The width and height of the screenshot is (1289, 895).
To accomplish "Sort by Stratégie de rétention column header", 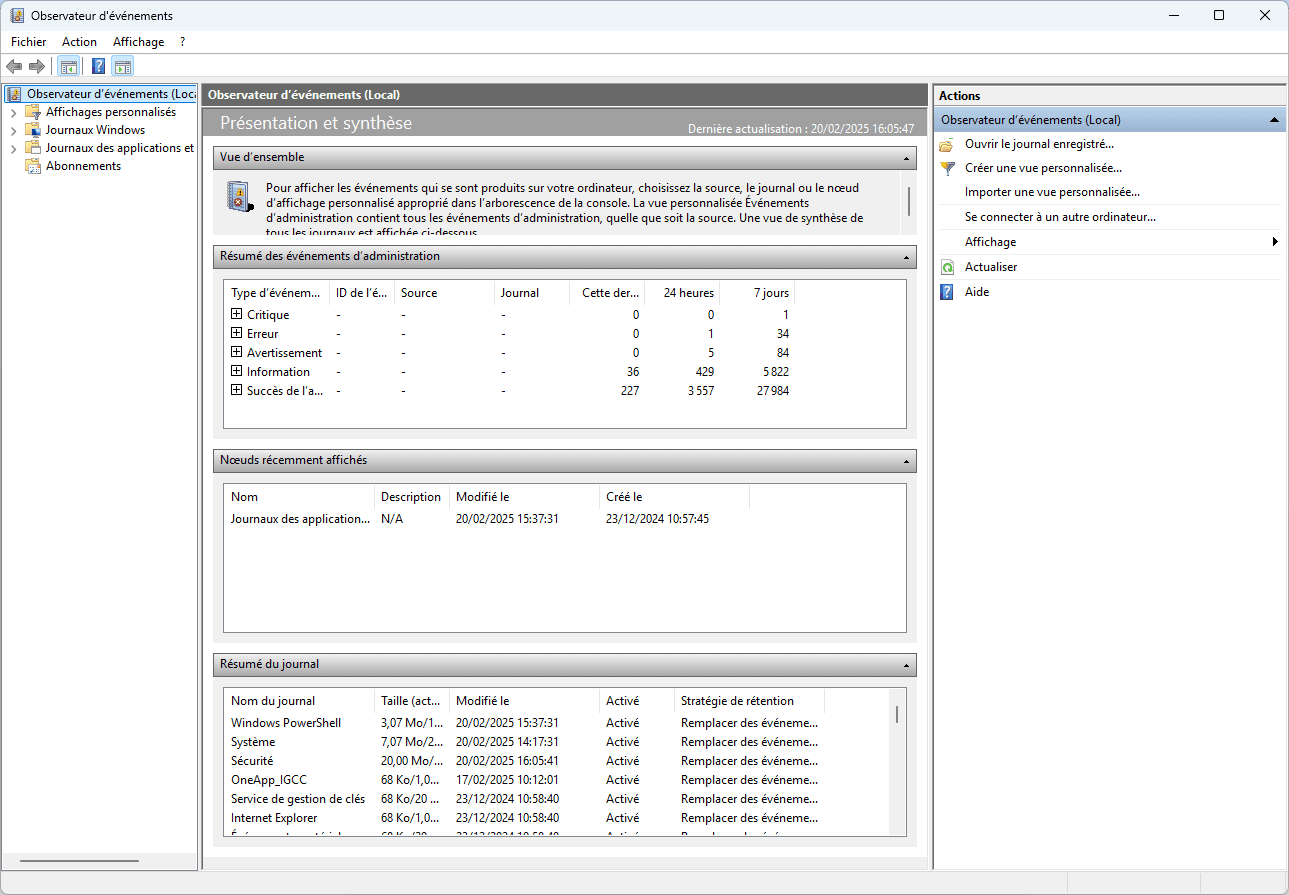I will coord(750,701).
